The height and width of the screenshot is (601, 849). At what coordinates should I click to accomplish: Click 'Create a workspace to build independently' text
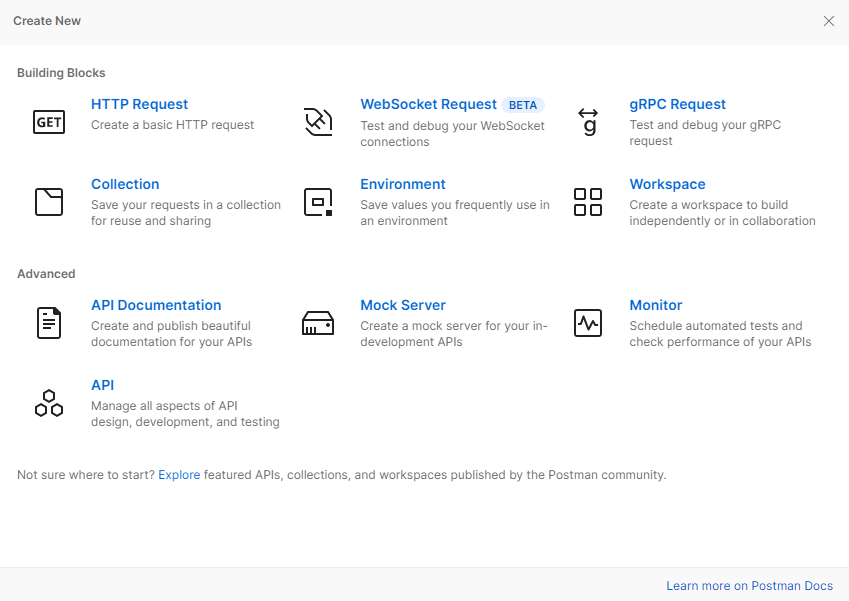point(722,213)
